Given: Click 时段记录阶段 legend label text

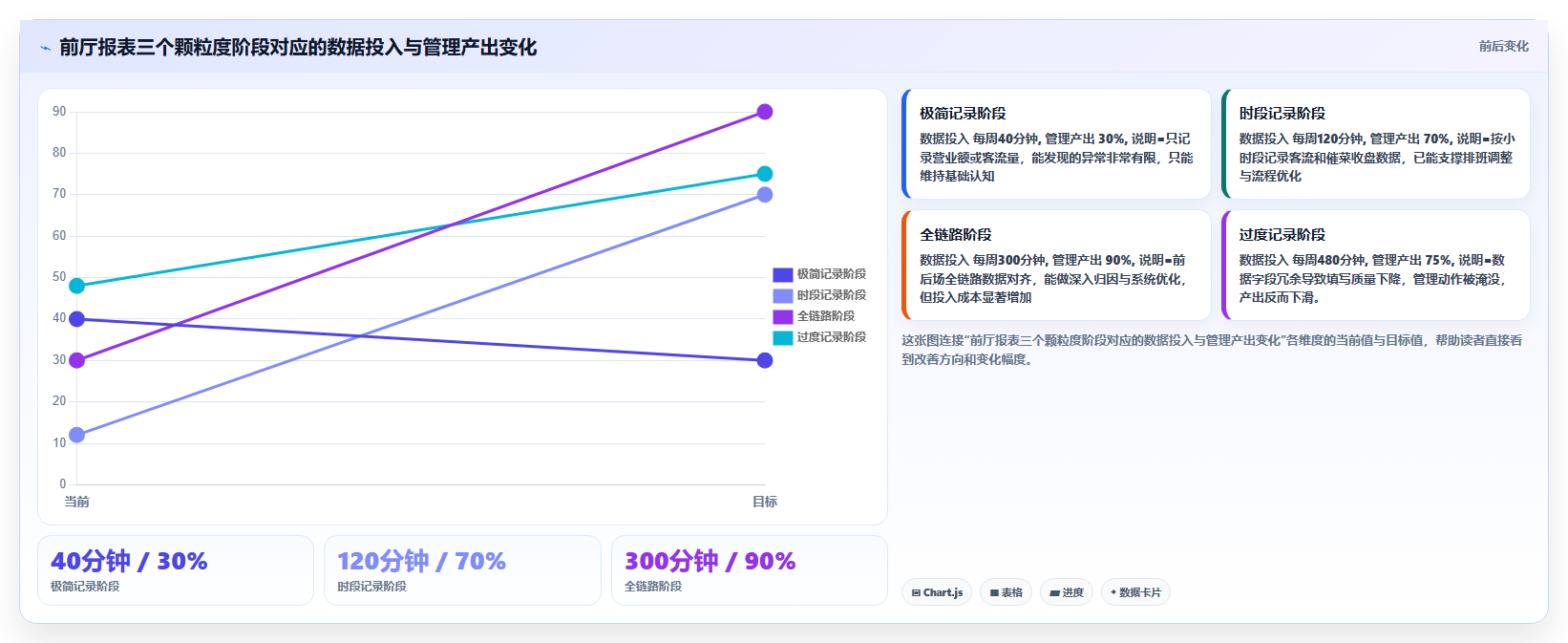Looking at the screenshot, I should click(832, 295).
